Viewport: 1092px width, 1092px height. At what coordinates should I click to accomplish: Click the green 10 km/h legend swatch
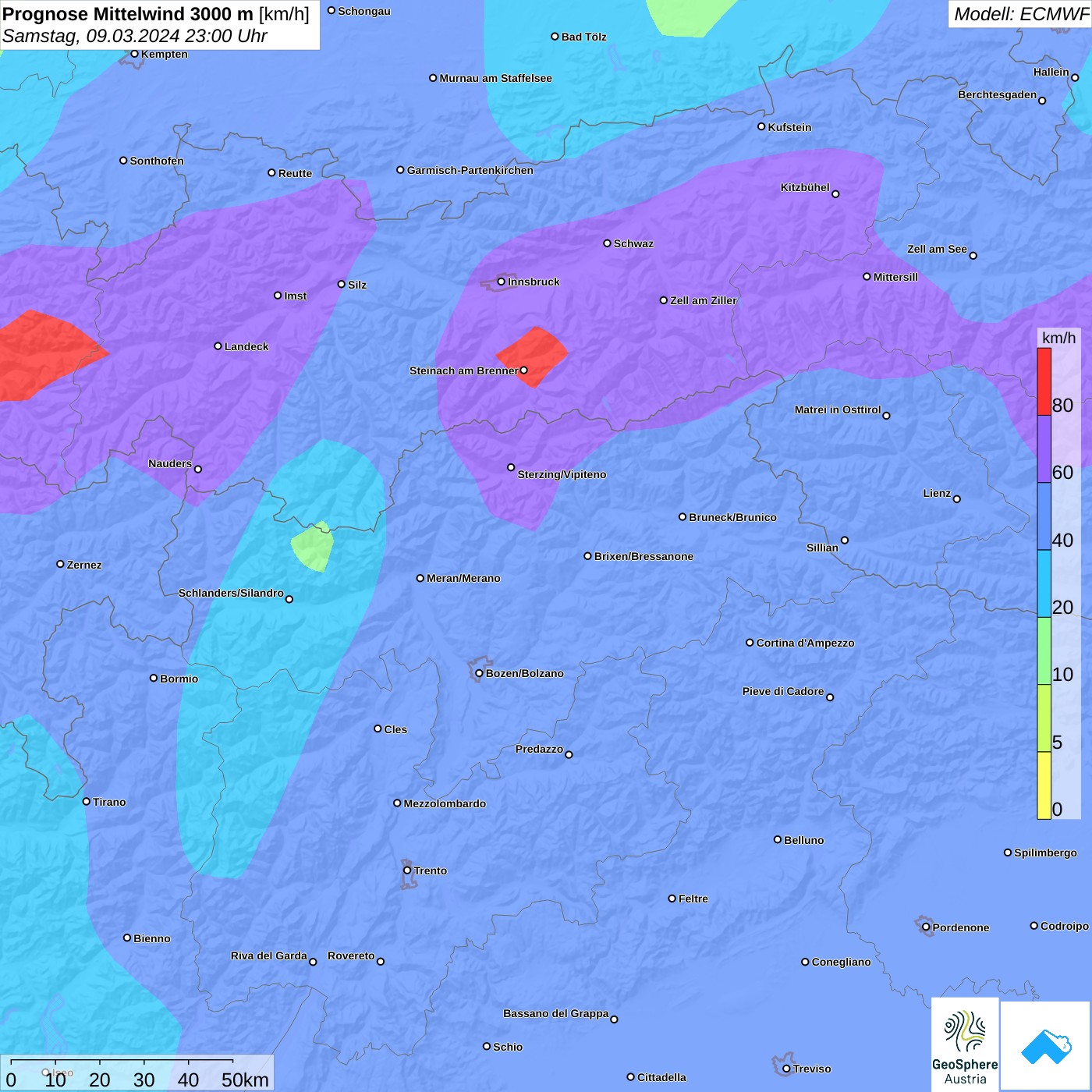point(1044,651)
